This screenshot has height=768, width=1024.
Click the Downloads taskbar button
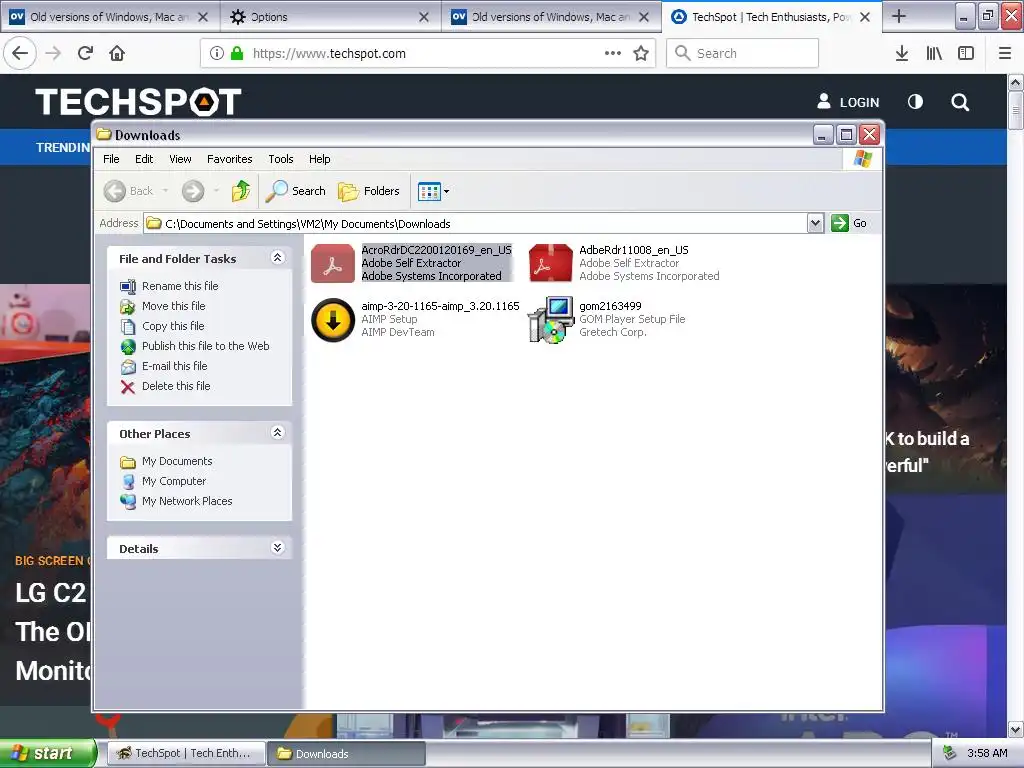pyautogui.click(x=346, y=754)
